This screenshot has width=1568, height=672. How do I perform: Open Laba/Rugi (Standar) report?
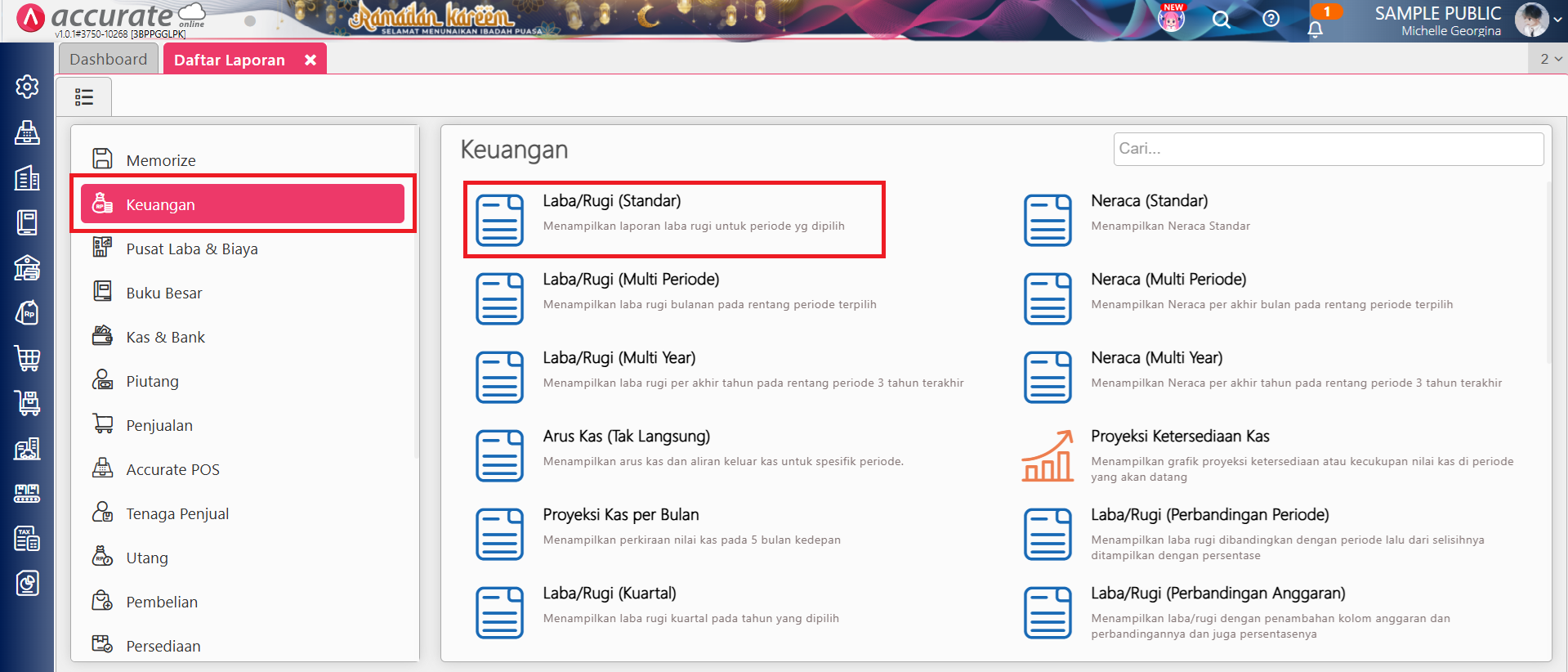click(x=611, y=201)
